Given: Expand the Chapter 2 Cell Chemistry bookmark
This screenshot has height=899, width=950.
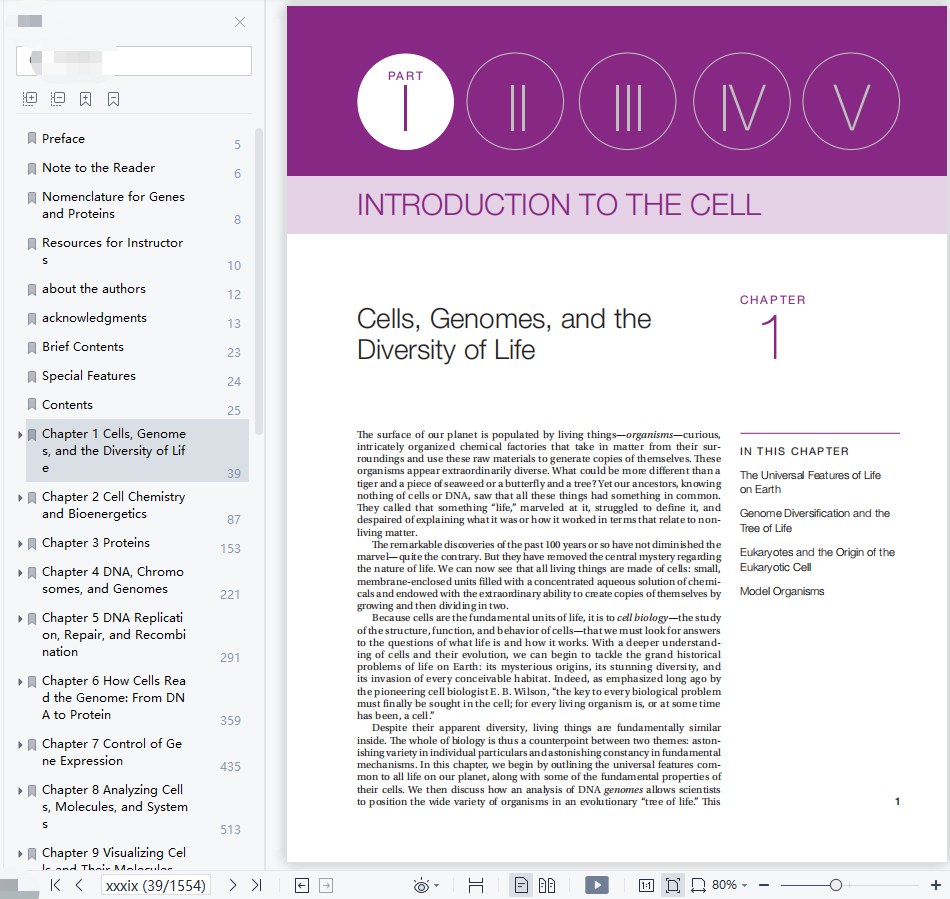Looking at the screenshot, I should click(20, 498).
